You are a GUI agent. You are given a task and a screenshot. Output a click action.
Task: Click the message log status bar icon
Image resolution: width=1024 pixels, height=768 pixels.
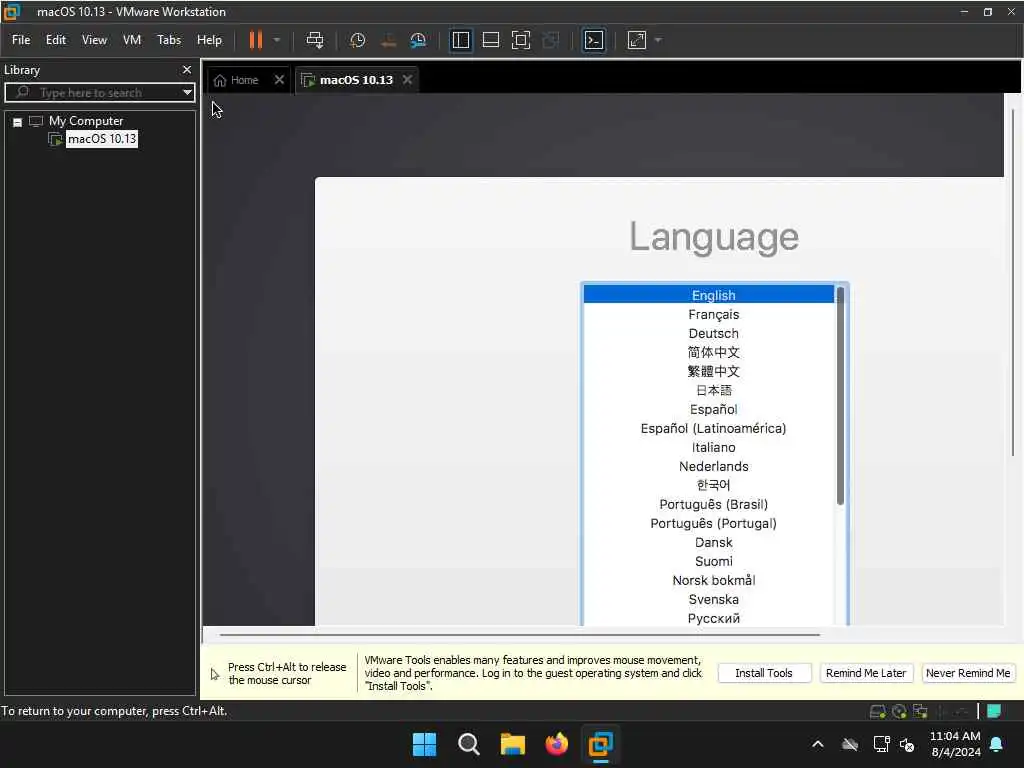(x=994, y=711)
